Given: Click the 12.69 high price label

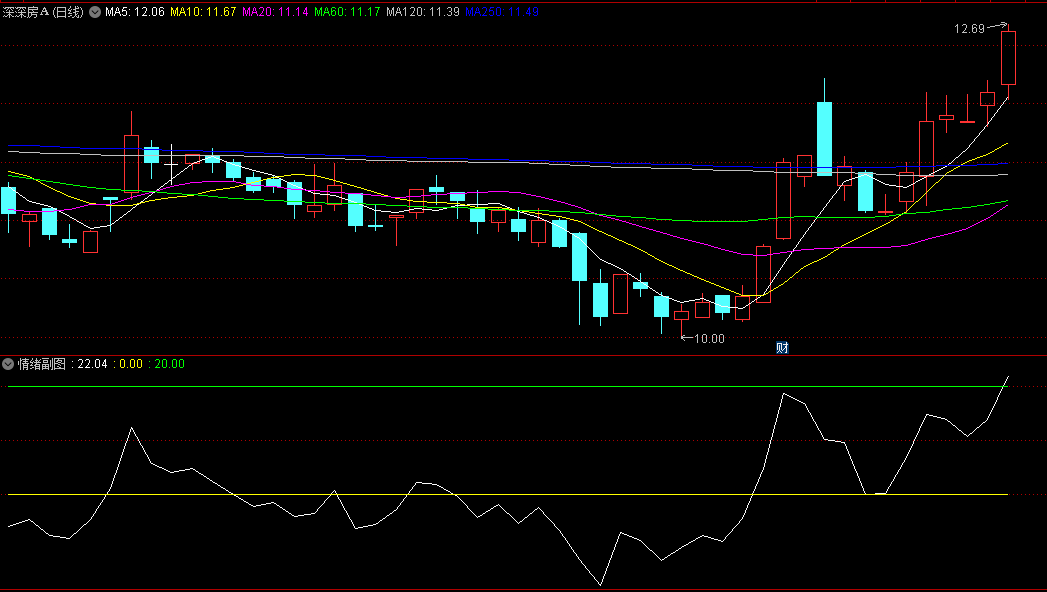Looking at the screenshot, I should click(x=969, y=29).
